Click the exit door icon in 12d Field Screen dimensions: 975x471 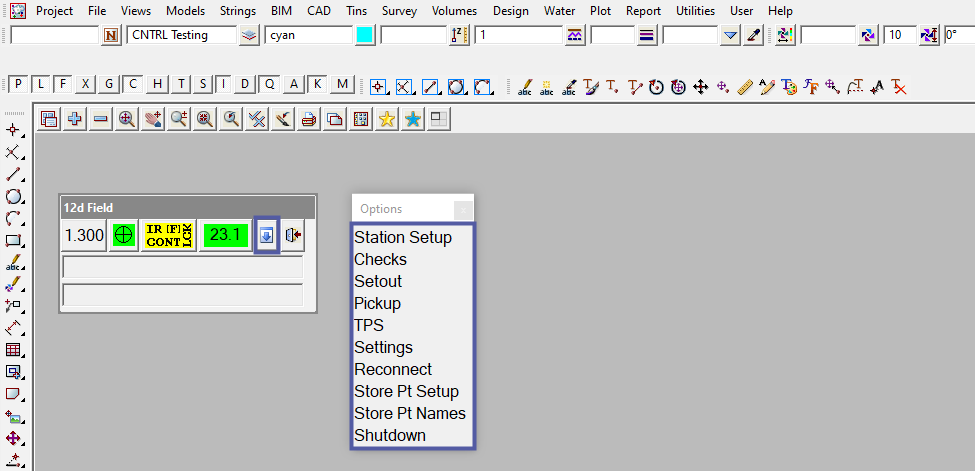click(293, 236)
